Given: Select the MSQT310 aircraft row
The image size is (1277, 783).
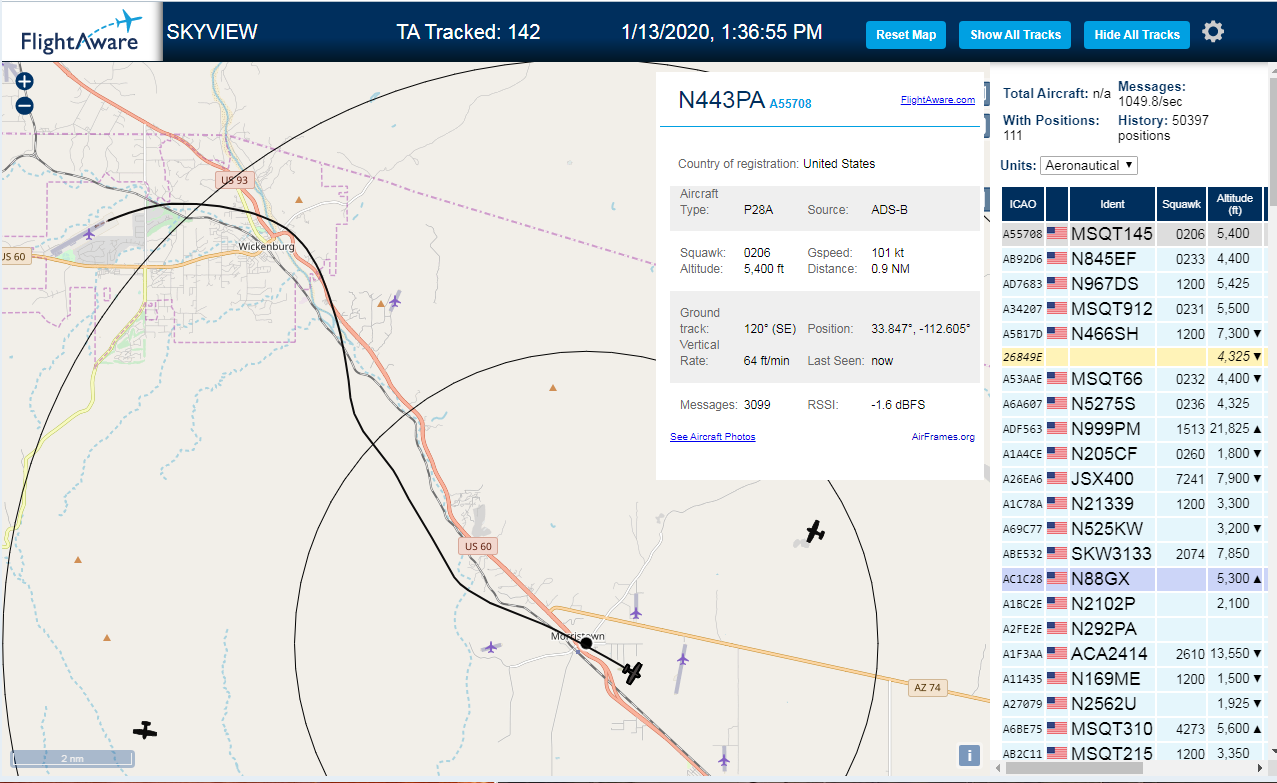Looking at the screenshot, I should (1134, 729).
